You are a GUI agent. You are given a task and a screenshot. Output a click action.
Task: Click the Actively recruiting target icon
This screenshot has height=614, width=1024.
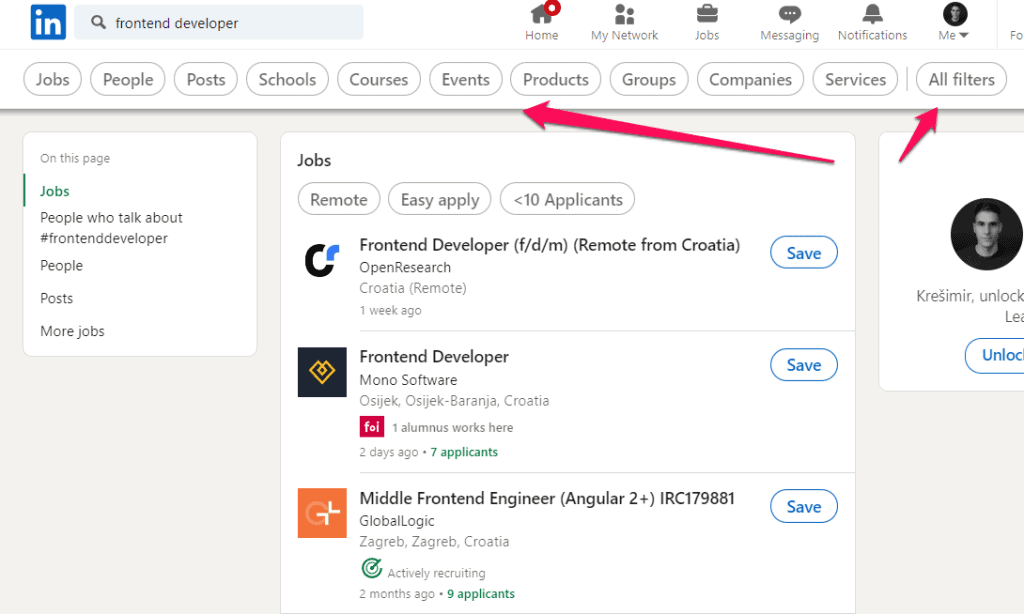[x=372, y=568]
